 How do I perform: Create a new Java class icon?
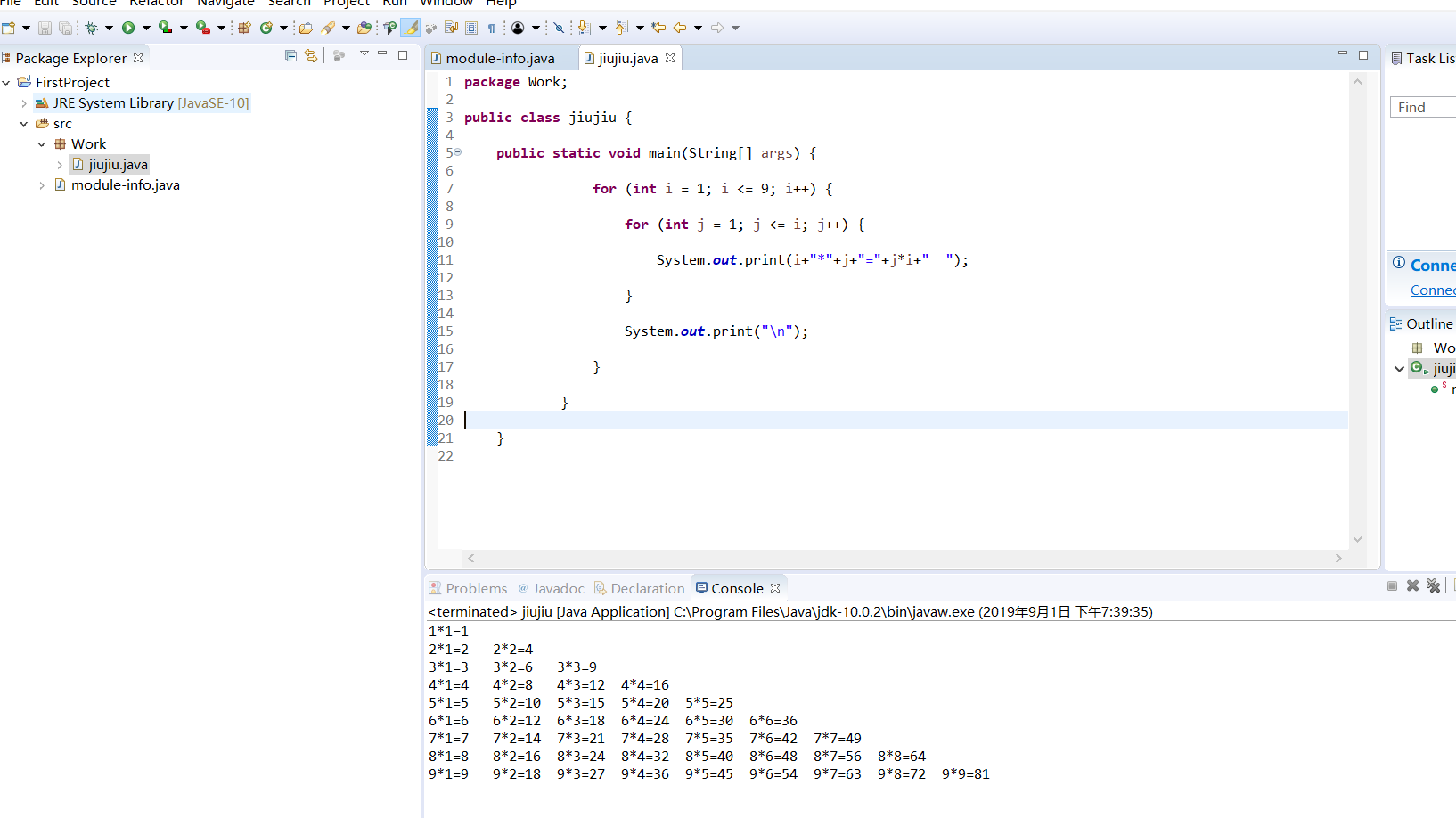click(x=266, y=28)
